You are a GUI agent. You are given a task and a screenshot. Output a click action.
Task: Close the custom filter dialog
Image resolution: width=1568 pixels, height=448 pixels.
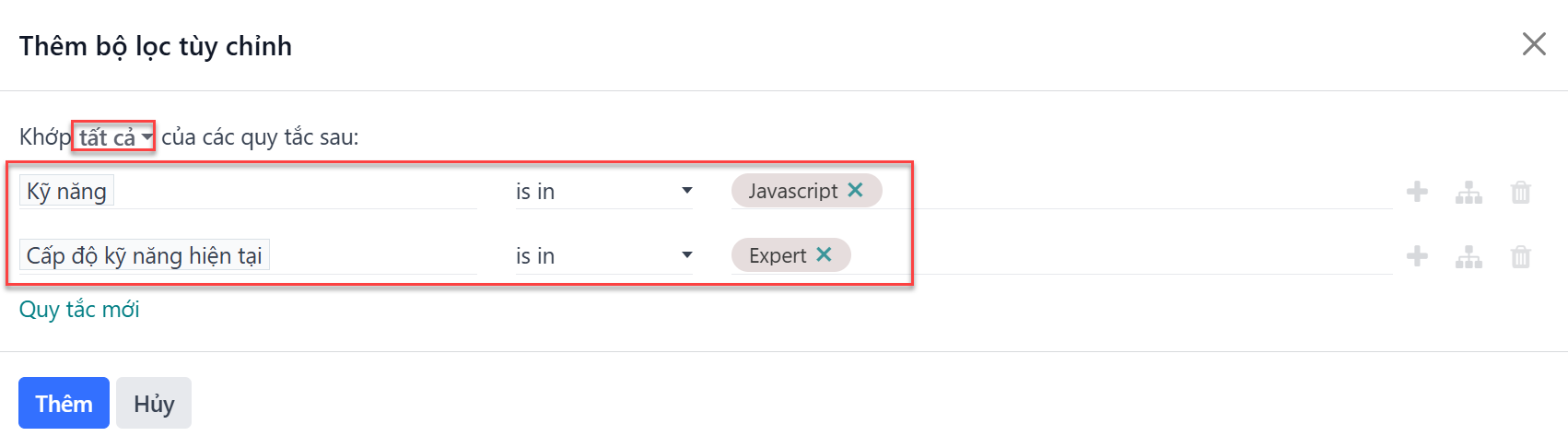[1534, 44]
